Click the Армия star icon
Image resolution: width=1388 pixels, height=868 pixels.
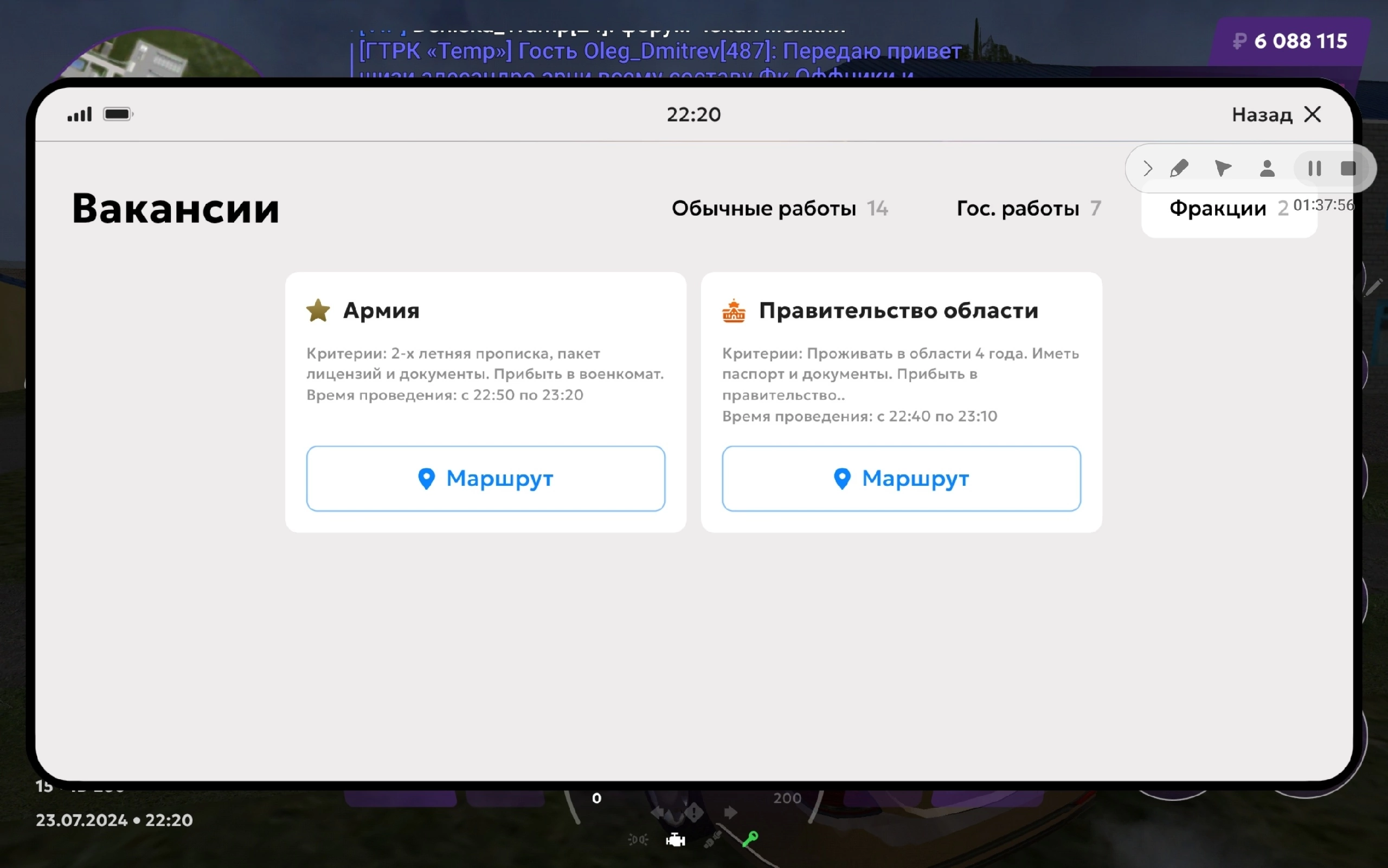318,311
